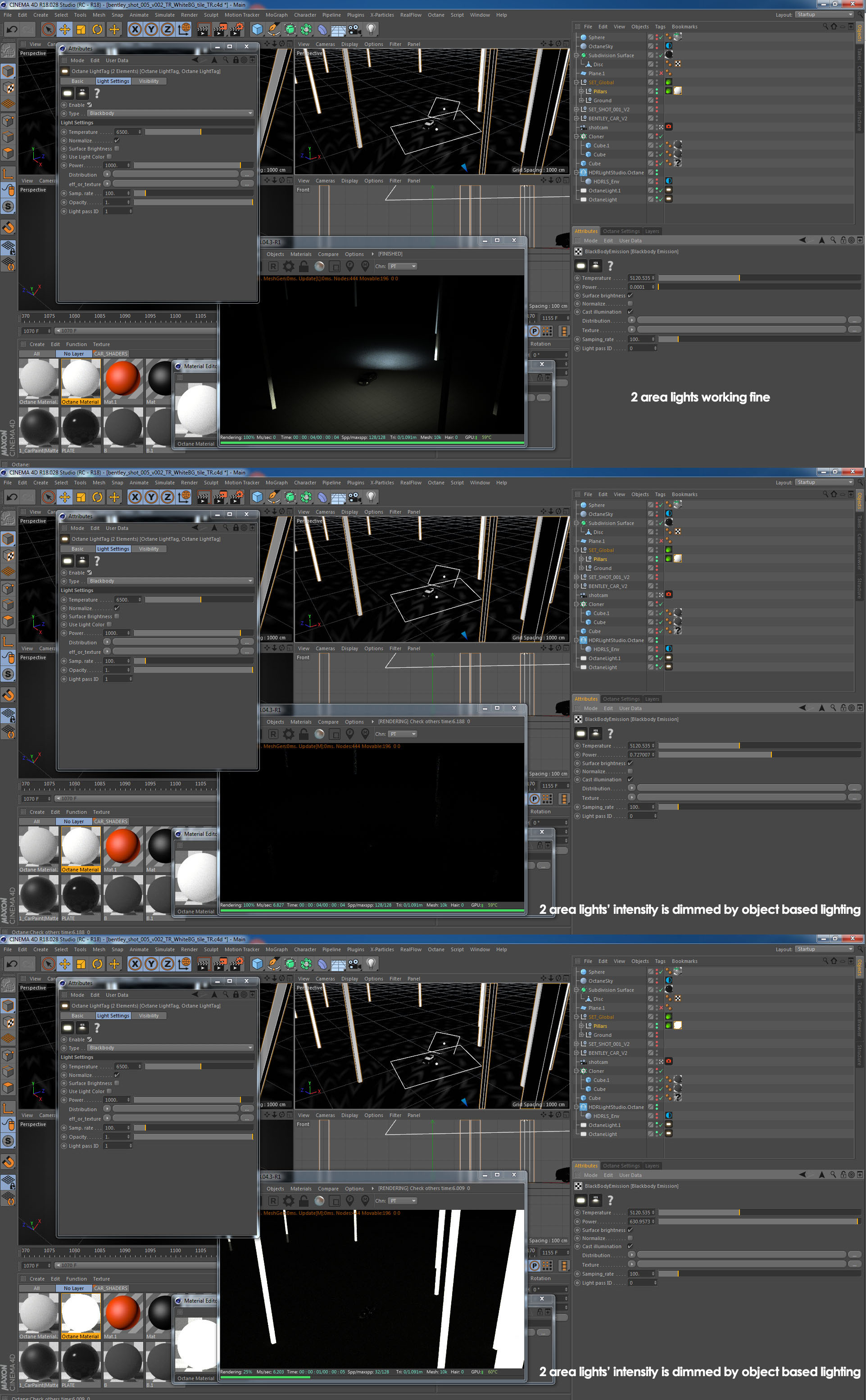Click topmost Distribution browse (...) button in LightTag
The height and width of the screenshot is (1400, 866).
[x=247, y=175]
